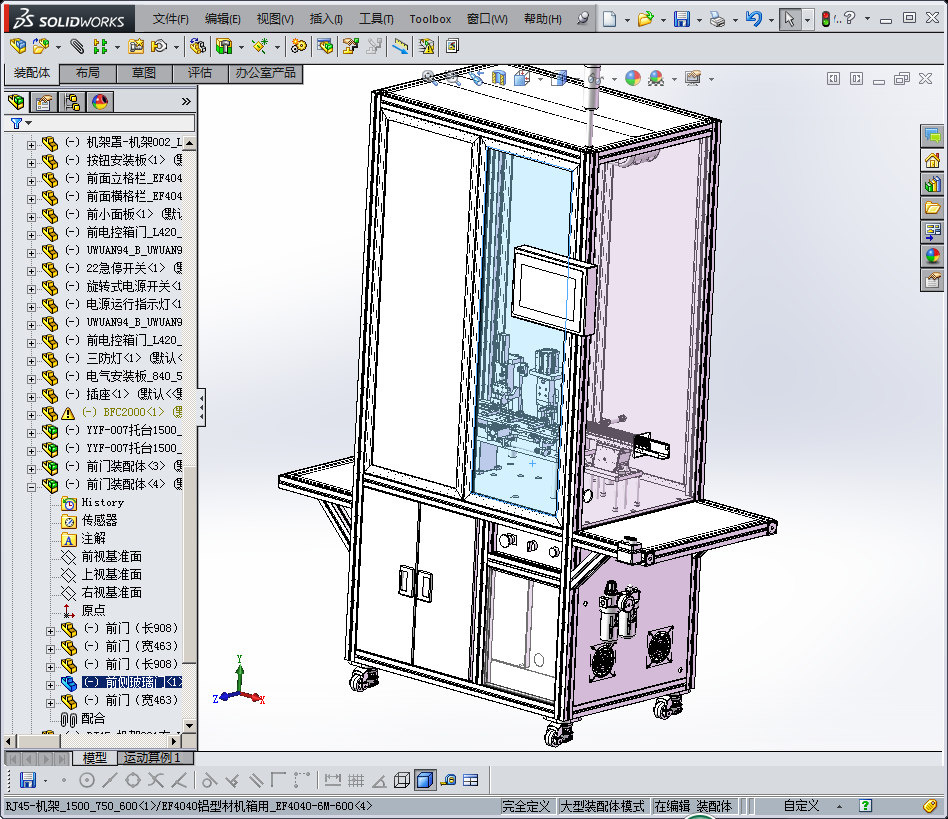Viewport: 948px width, 819px height.
Task: Collapse the 前门装配体<4> tree node
Action: tap(31, 487)
